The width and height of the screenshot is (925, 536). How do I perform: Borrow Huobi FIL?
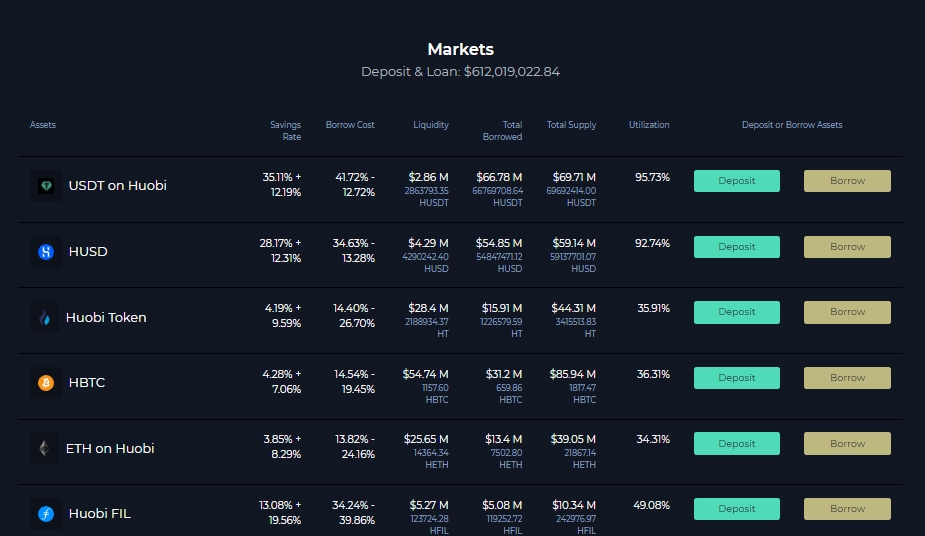click(x=847, y=509)
